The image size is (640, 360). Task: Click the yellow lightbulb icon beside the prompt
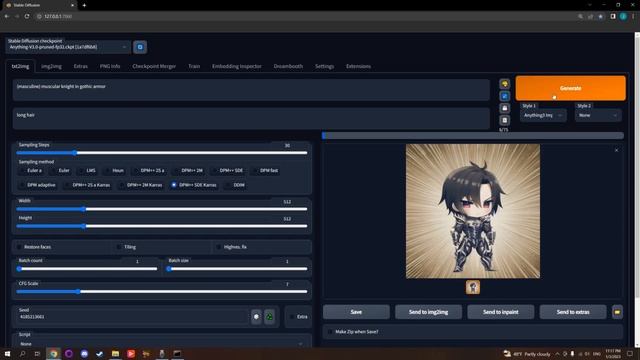point(504,84)
